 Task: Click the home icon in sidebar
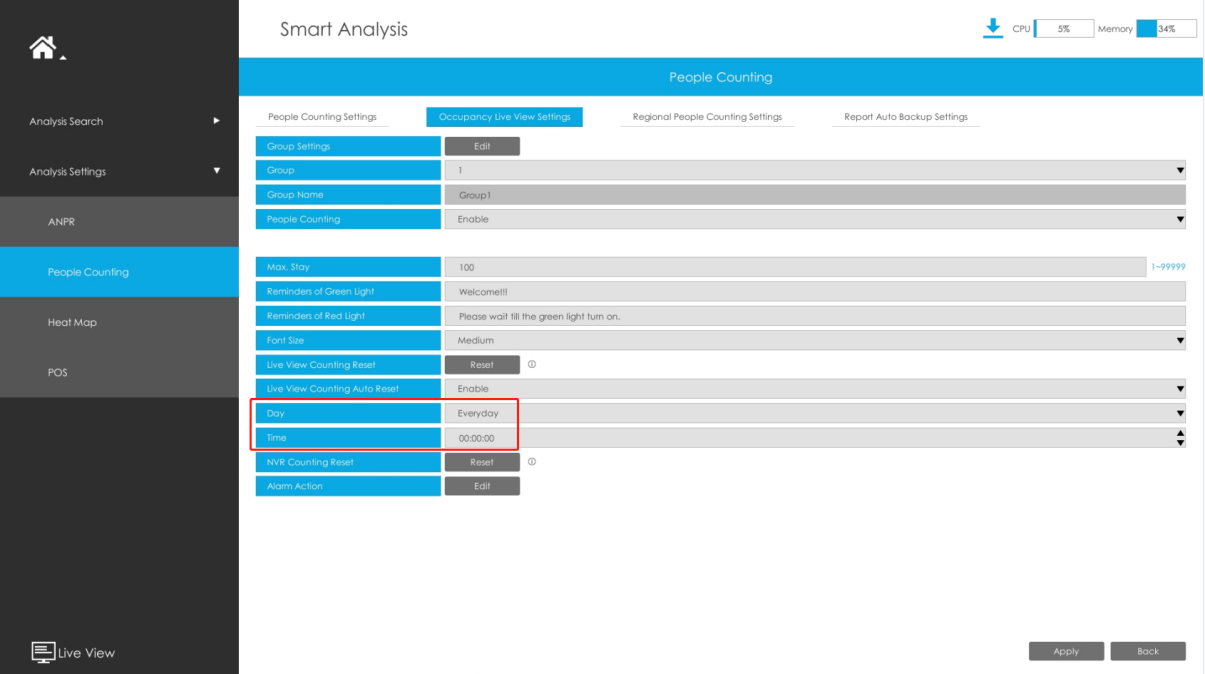[47, 46]
